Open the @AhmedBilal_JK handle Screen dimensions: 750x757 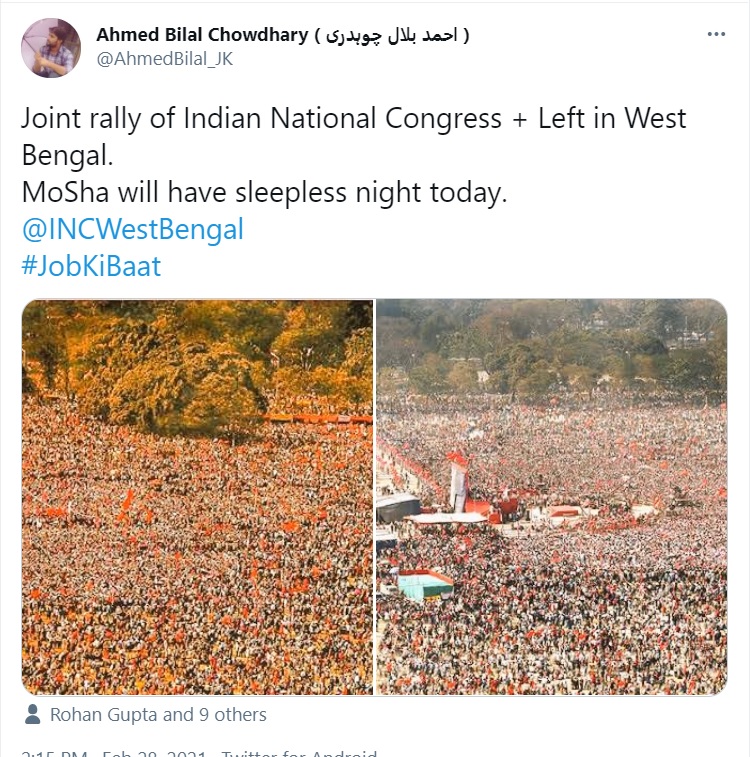[164, 59]
